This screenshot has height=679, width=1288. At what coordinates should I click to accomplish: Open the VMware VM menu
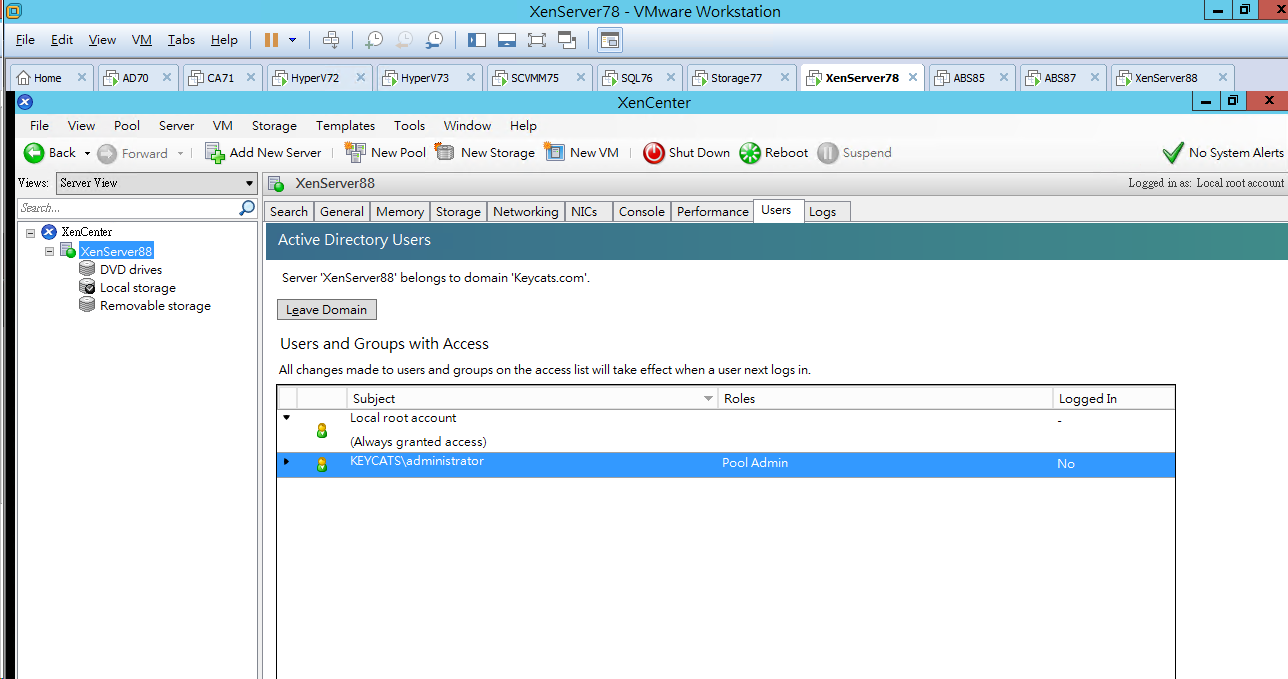[142, 40]
